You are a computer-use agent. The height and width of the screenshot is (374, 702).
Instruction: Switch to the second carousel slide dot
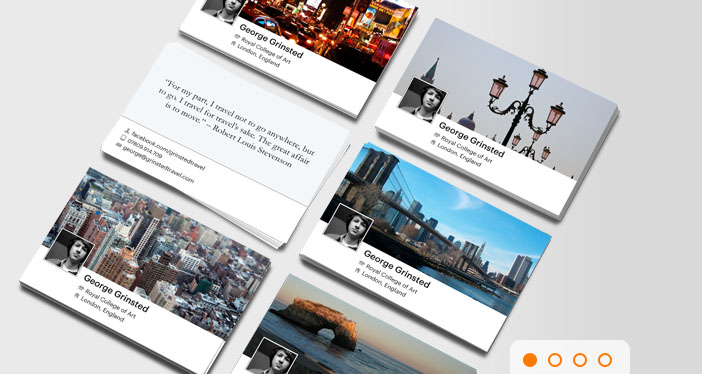pos(555,360)
